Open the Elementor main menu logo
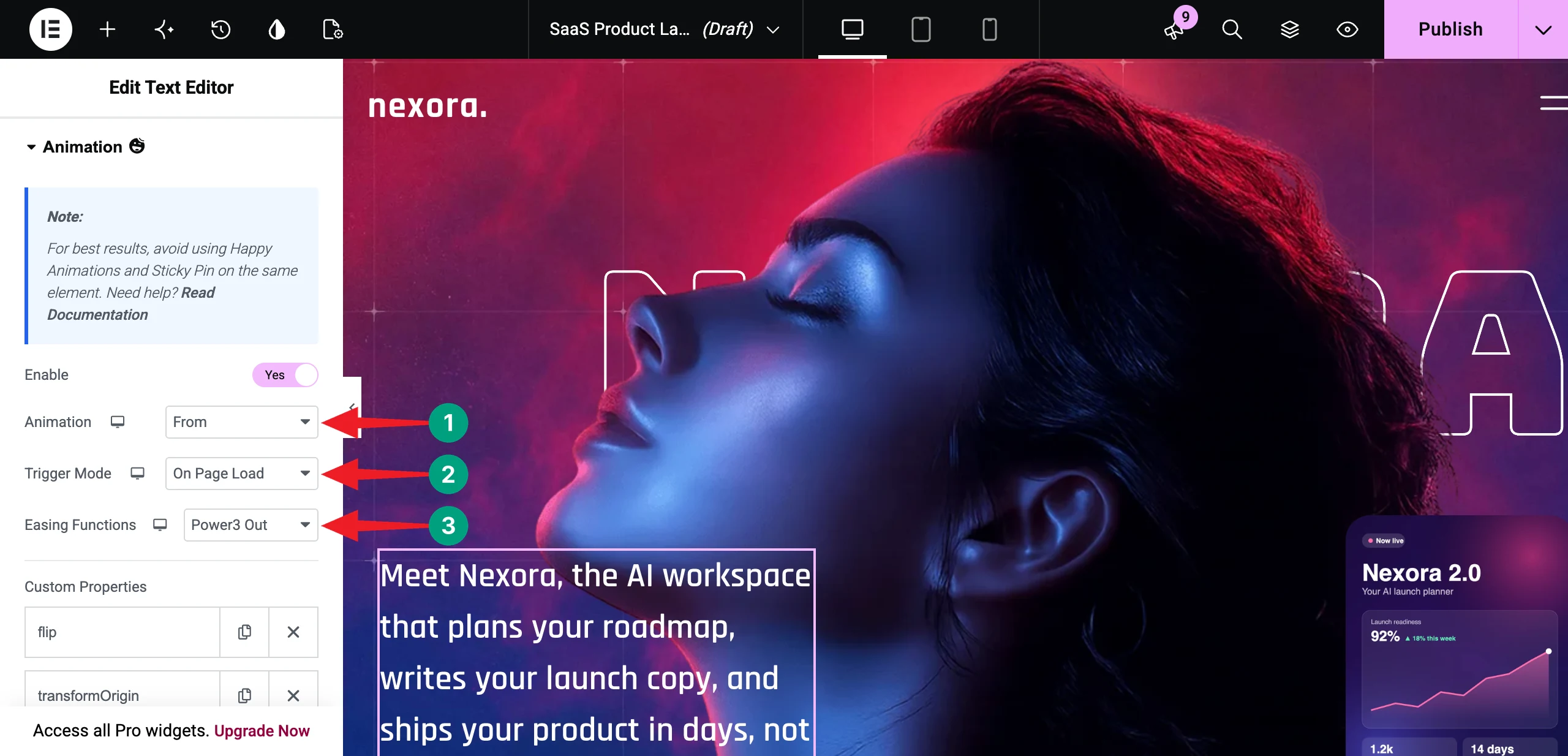The image size is (1568, 756). 50,29
